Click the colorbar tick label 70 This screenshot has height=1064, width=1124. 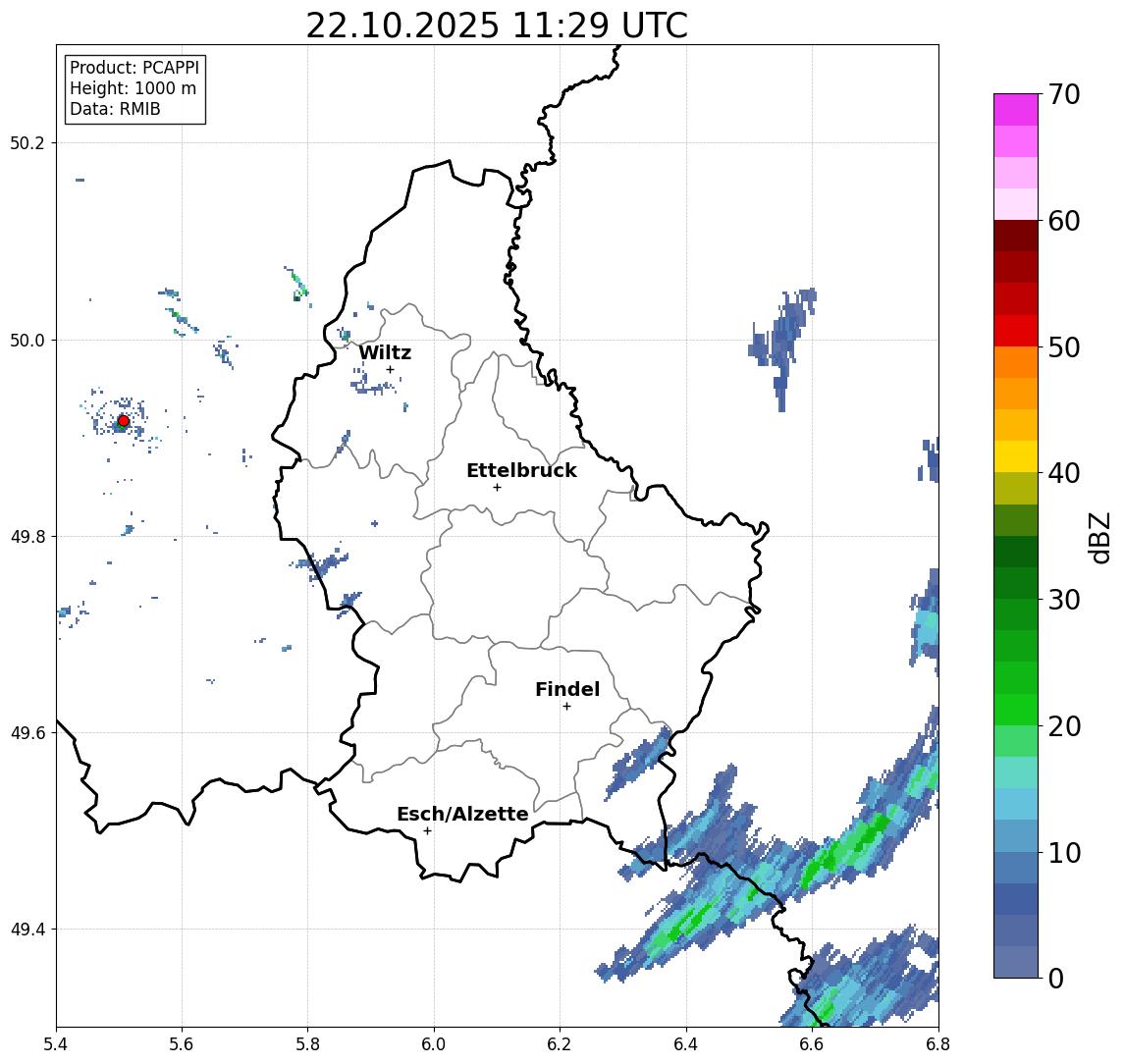tap(1063, 94)
